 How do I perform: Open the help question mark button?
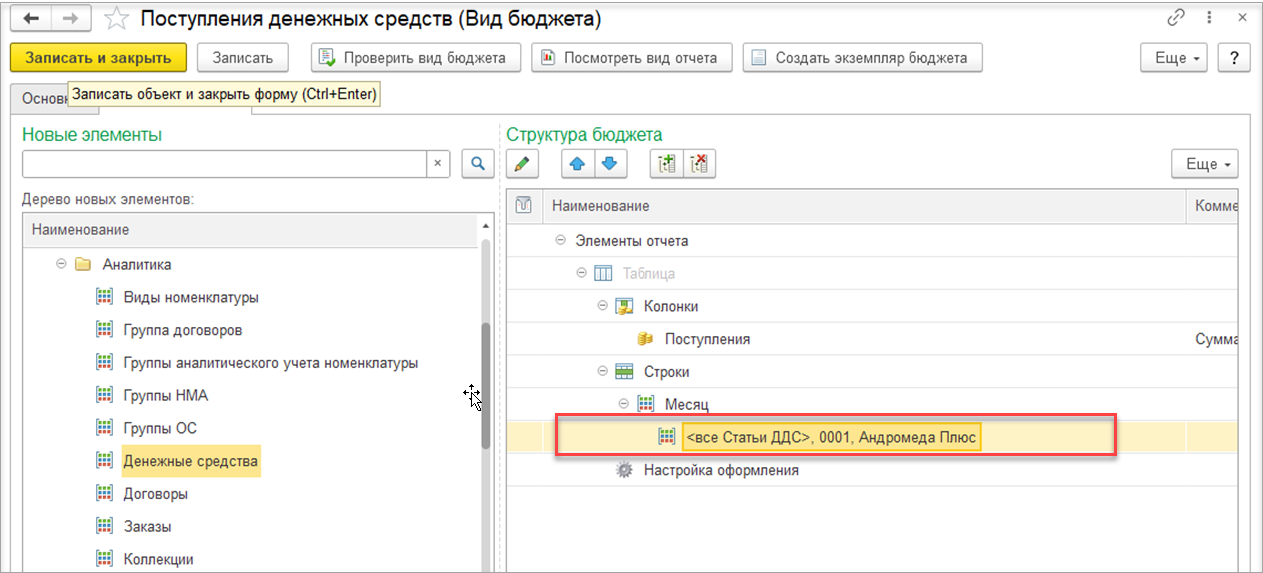(1235, 58)
